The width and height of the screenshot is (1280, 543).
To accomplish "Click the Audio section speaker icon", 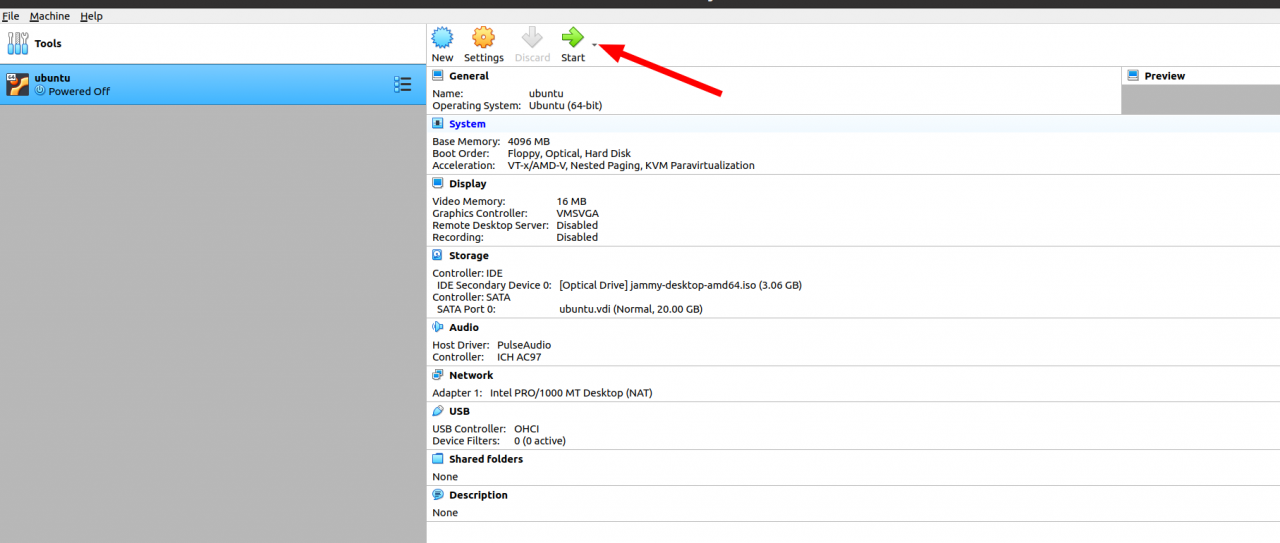I will [438, 327].
